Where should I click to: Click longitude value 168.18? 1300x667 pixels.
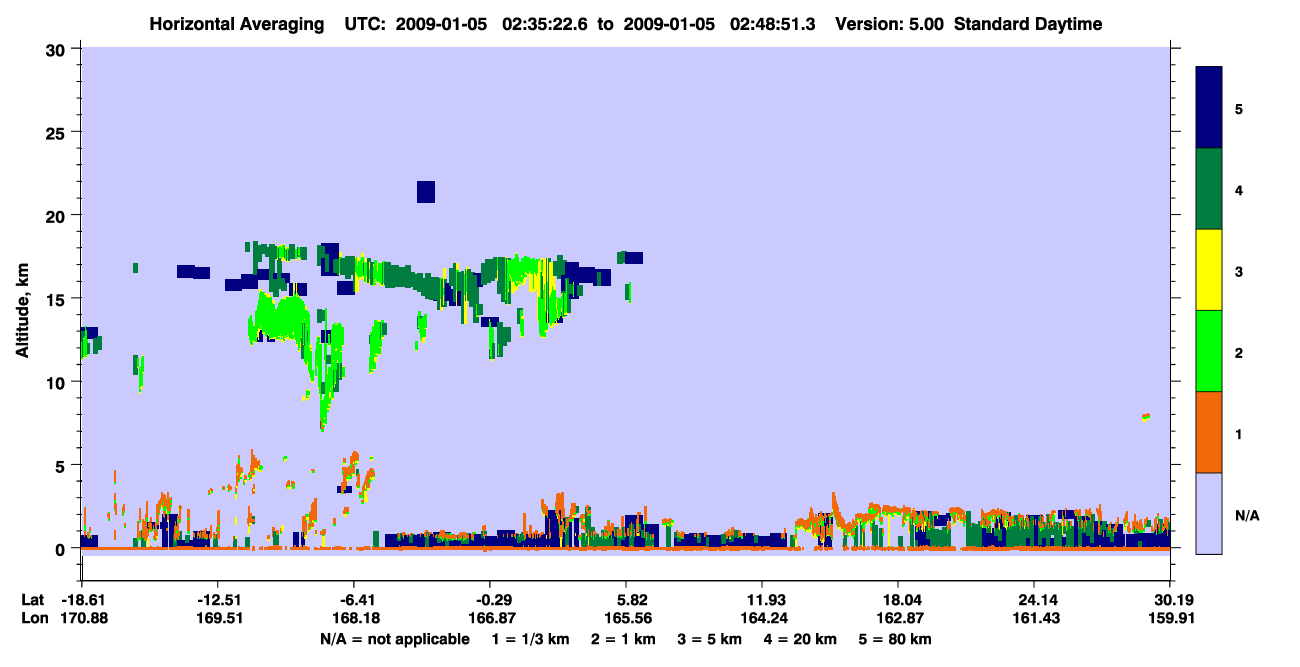pyautogui.click(x=354, y=619)
